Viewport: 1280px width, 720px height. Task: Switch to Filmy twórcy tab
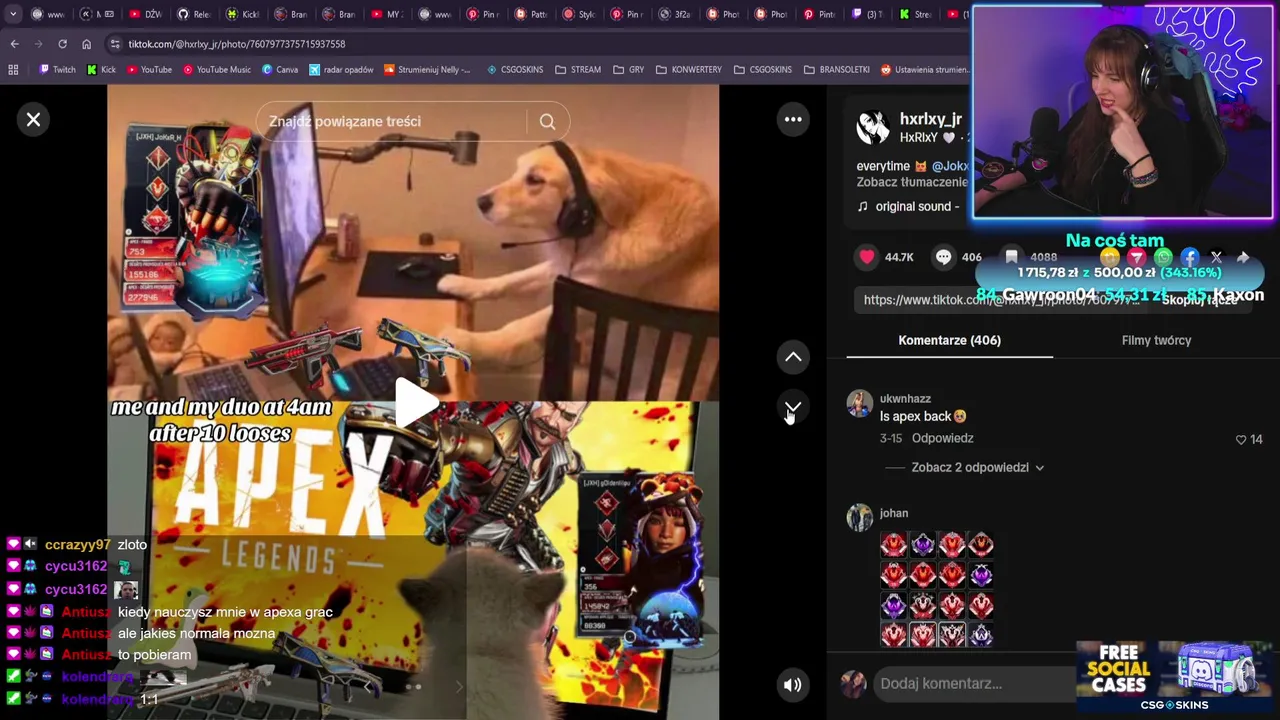(1156, 341)
